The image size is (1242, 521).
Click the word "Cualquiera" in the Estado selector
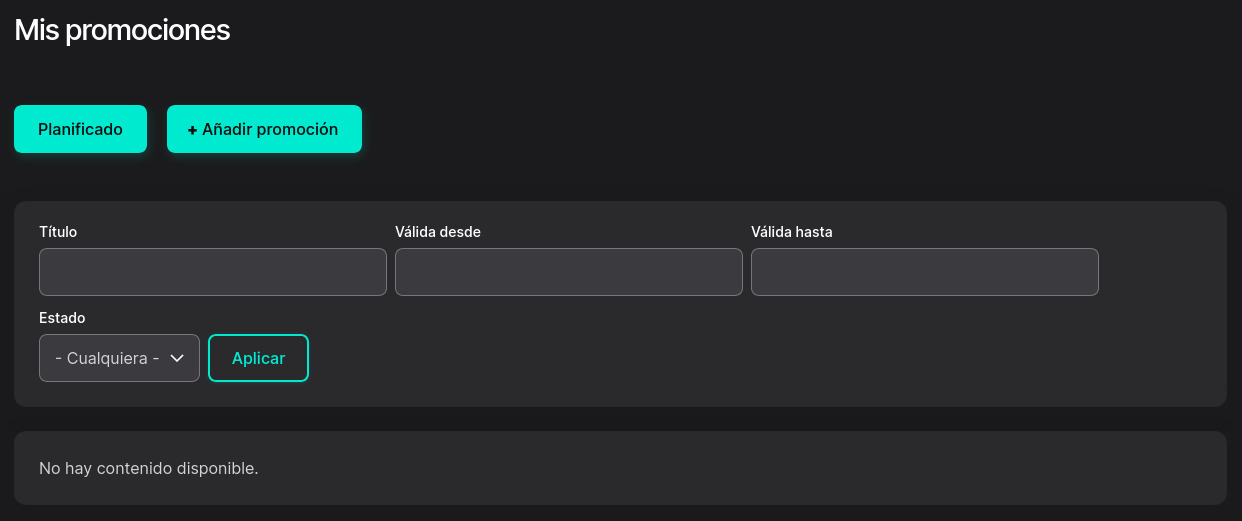pos(107,358)
